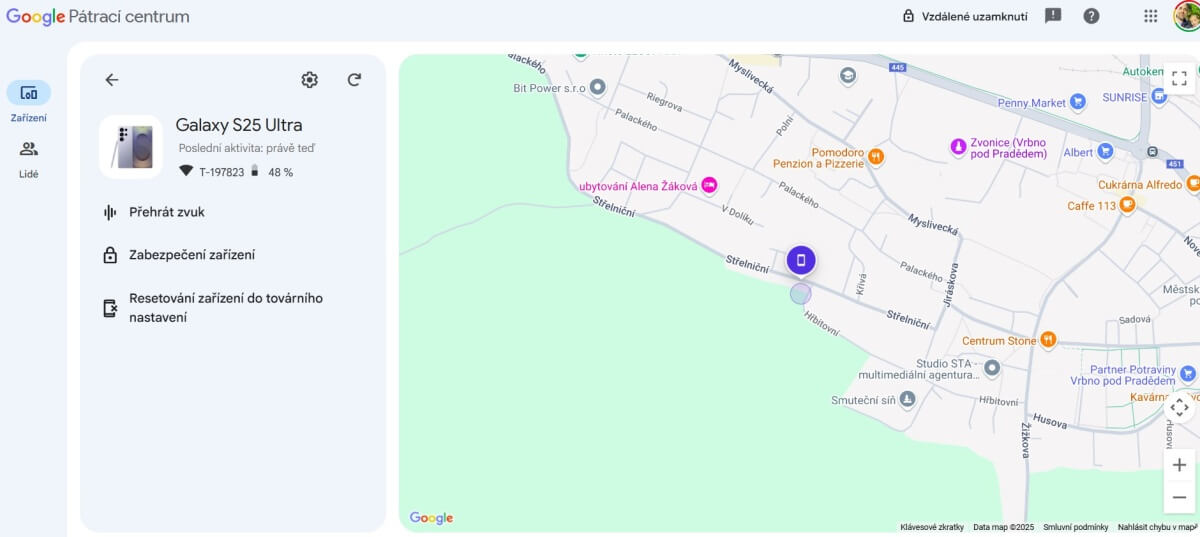Select the SUNRISE shop marker

1159,97
